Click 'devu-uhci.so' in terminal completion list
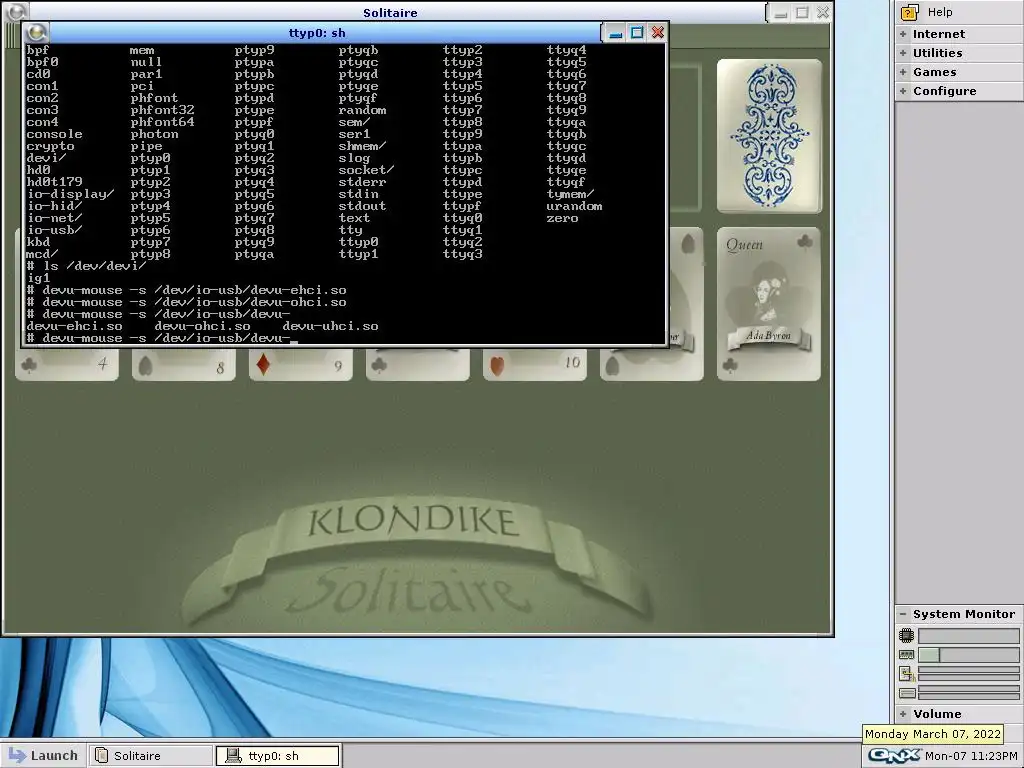Viewport: 1024px width, 768px height. (330, 326)
